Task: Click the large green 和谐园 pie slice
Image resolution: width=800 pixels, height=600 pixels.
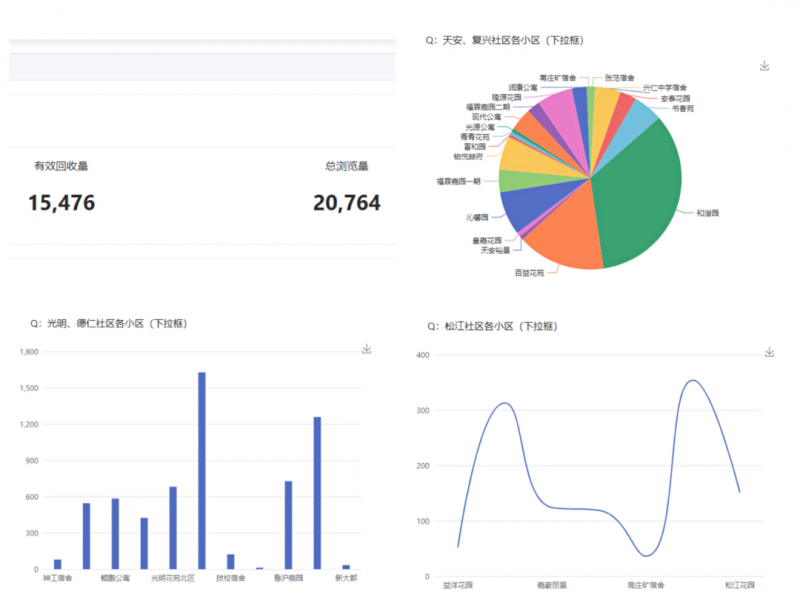Action: tap(635, 200)
